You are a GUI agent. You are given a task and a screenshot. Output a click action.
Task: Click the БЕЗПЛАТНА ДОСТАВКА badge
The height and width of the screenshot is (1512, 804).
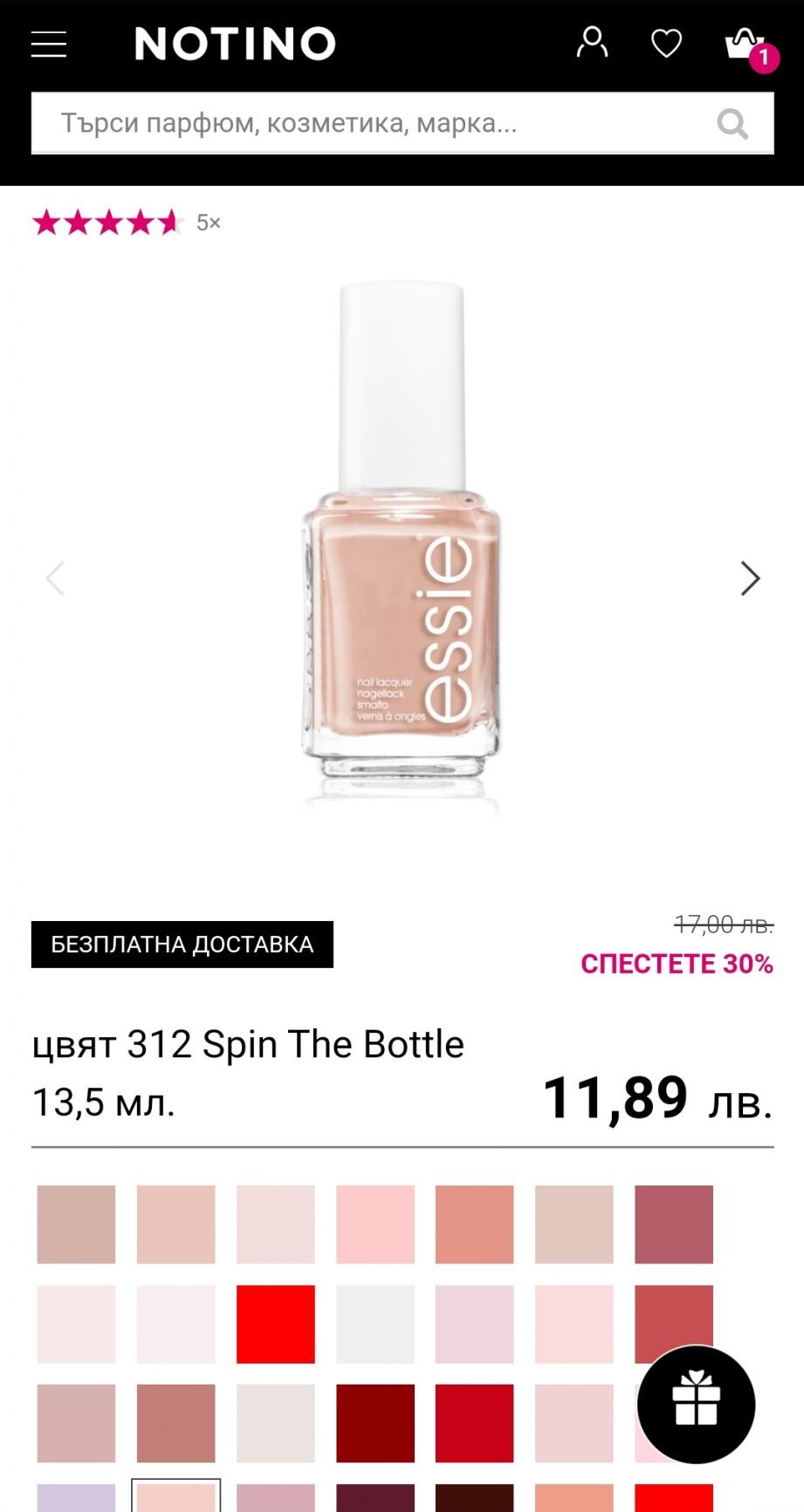182,945
